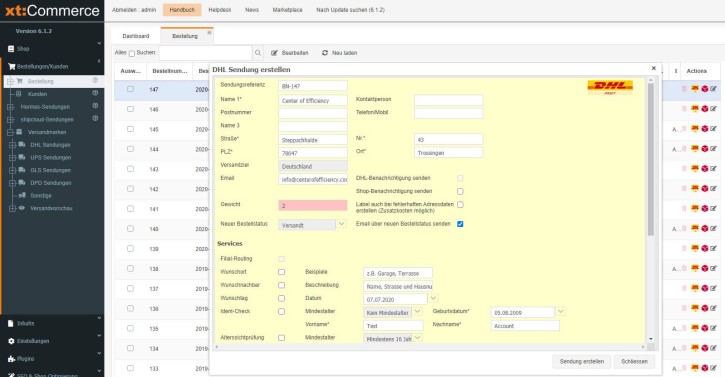This screenshot has width=725, height=377.
Task: Click the help icon next to Bestellung
Action: tap(95, 80)
